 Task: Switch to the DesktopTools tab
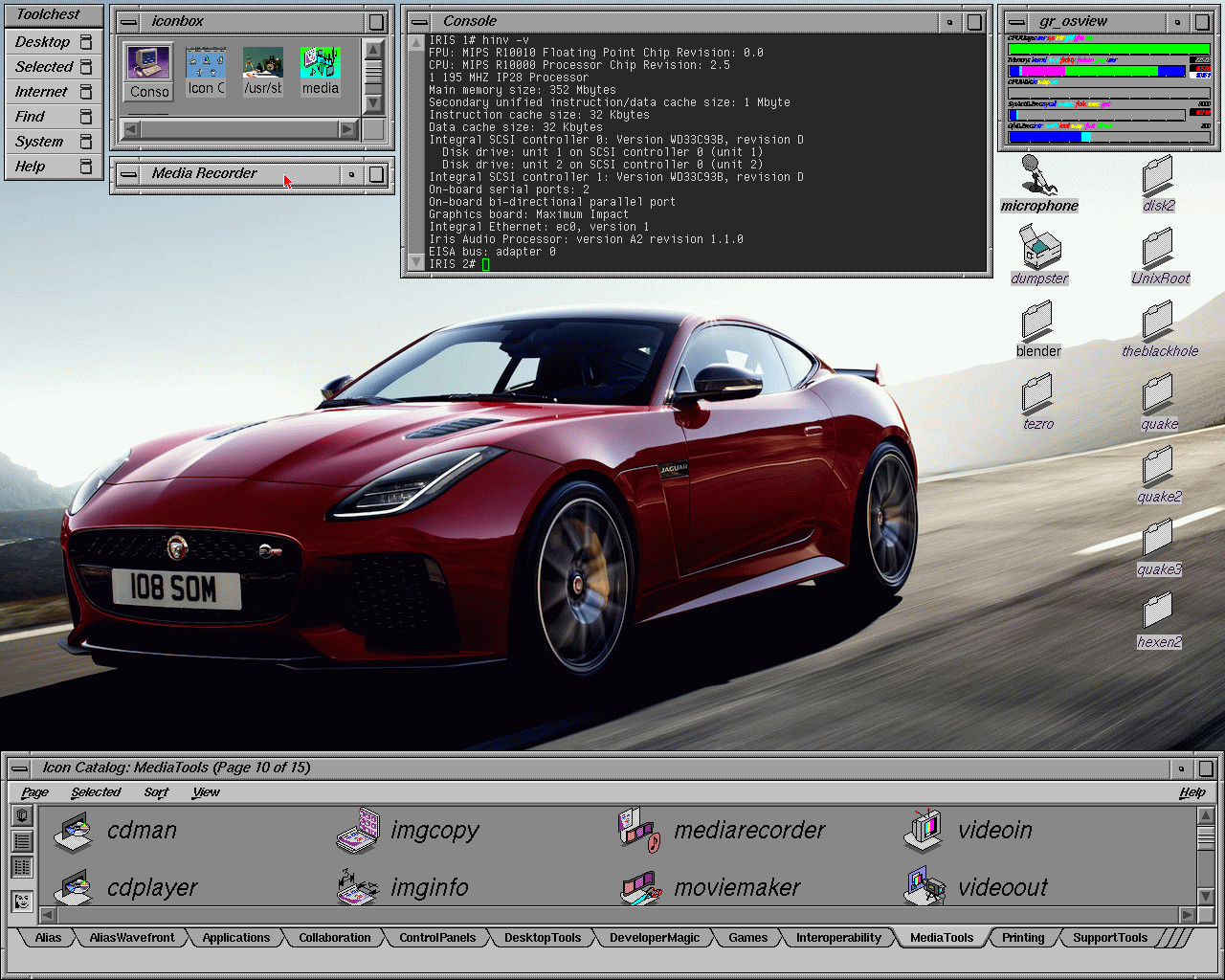pyautogui.click(x=543, y=938)
